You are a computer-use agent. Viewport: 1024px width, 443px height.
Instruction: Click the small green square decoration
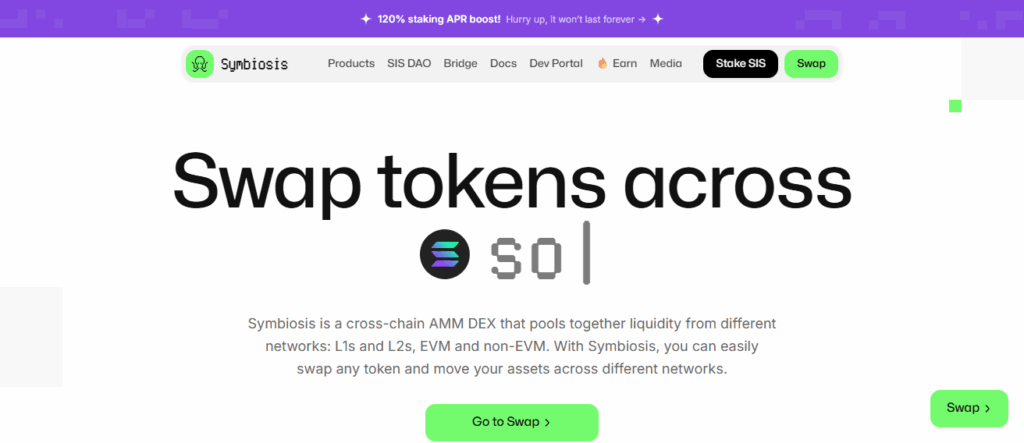click(955, 106)
